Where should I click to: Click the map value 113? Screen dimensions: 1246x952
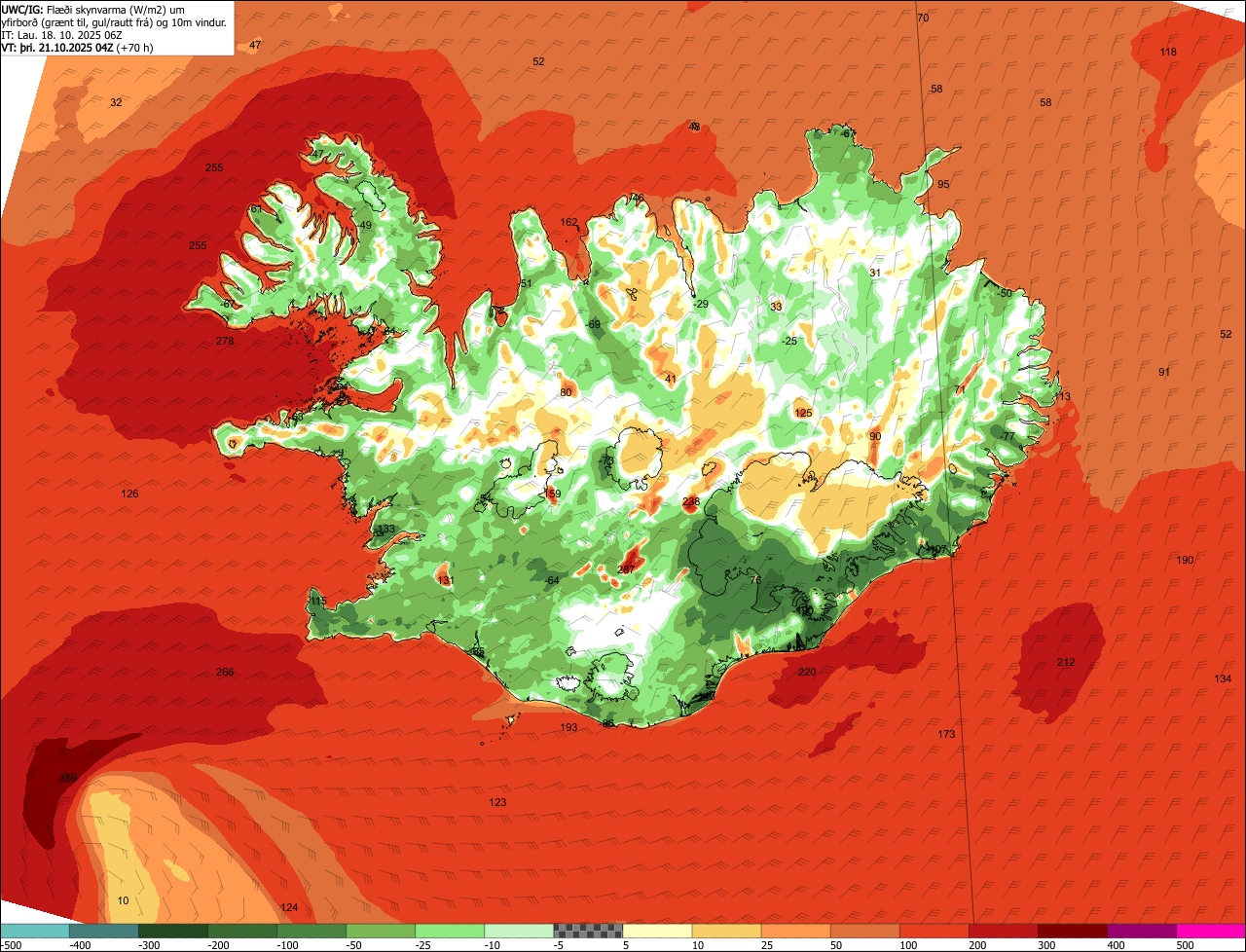(x=1062, y=396)
